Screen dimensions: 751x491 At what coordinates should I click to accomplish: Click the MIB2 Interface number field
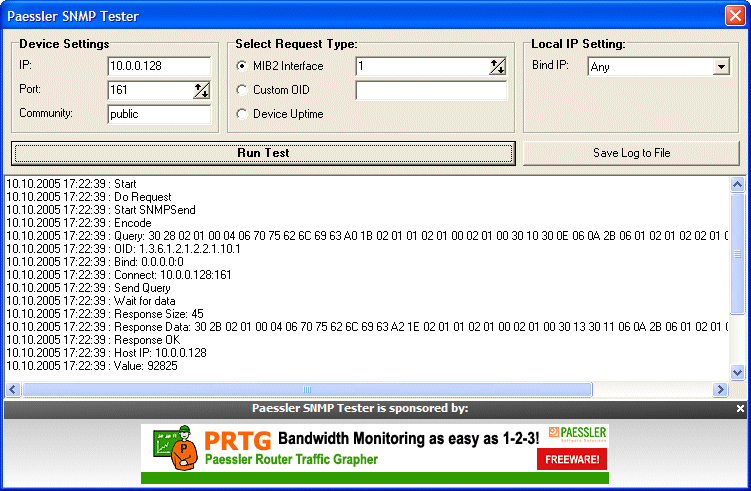[422, 66]
